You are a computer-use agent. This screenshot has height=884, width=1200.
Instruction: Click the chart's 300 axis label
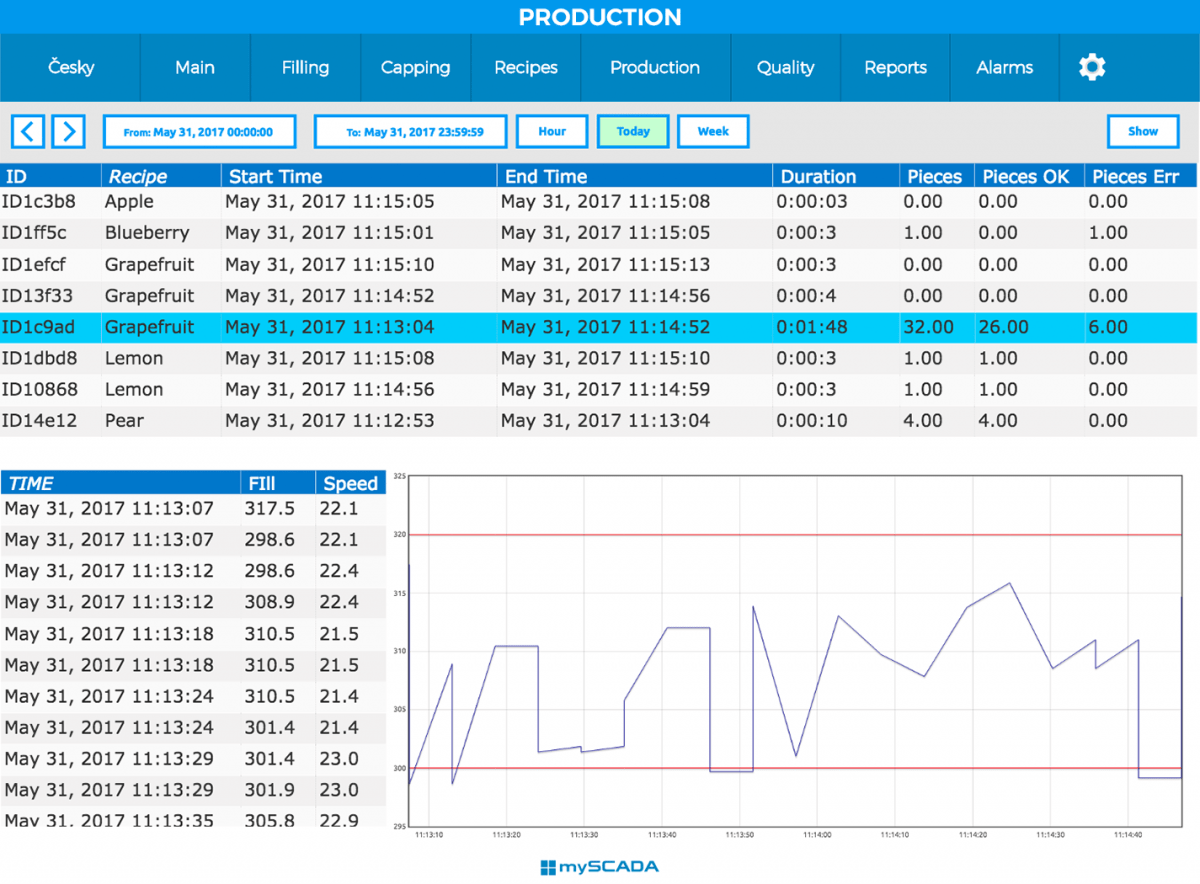(x=399, y=768)
